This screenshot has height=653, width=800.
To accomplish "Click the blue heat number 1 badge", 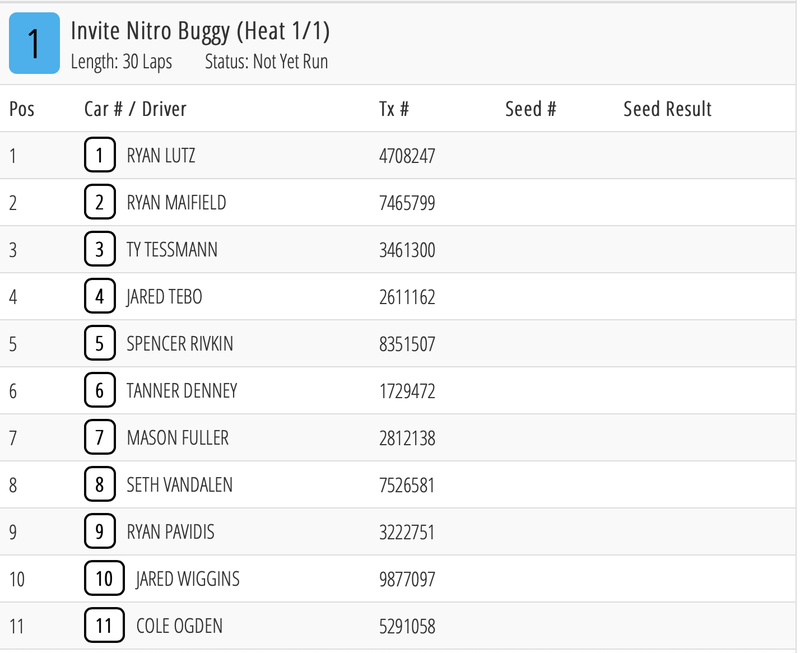I will (34, 45).
